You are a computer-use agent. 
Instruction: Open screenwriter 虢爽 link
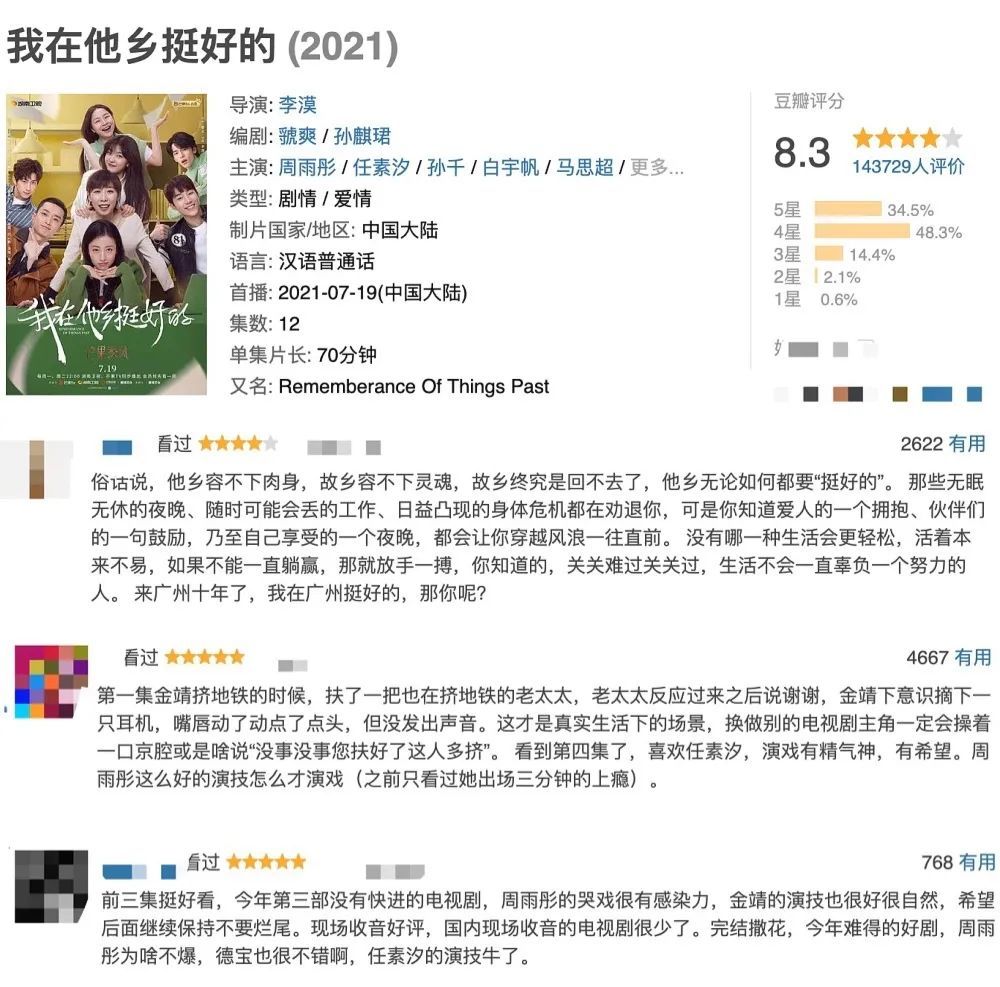(x=297, y=136)
